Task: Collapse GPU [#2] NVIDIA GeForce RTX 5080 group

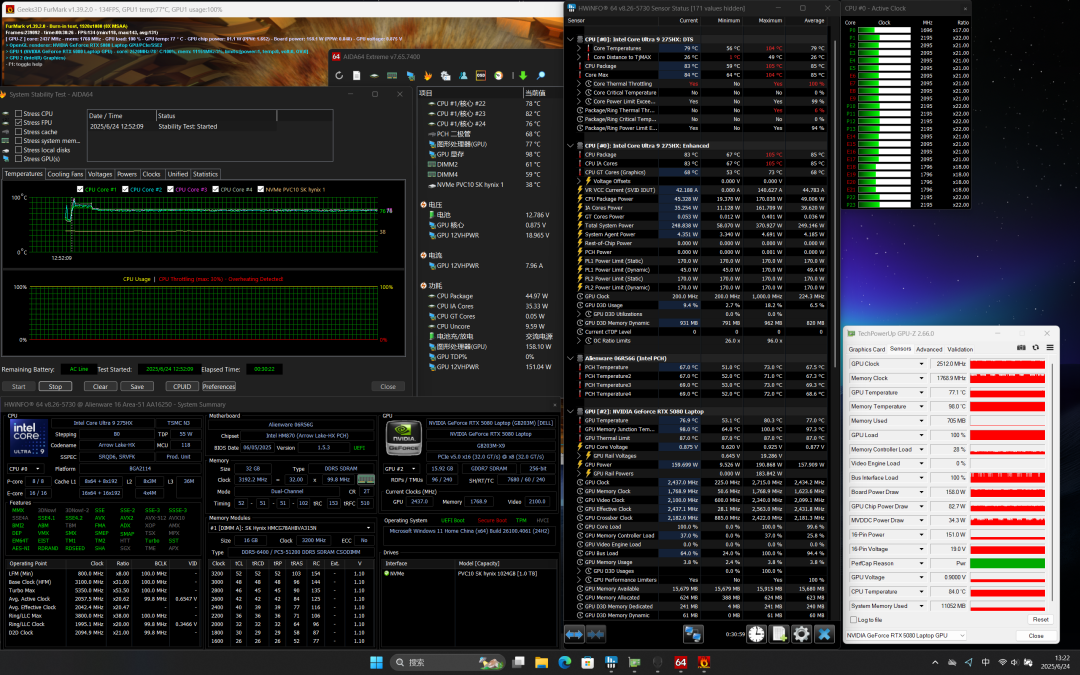Action: pyautogui.click(x=570, y=411)
